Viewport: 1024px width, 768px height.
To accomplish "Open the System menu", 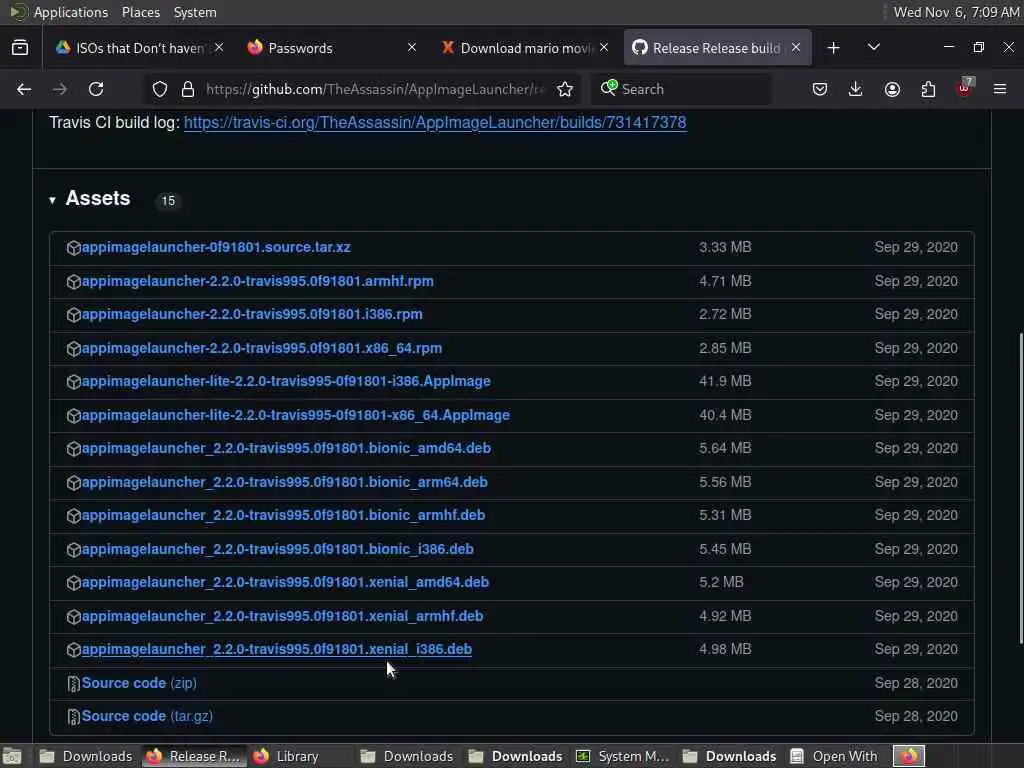I will tap(195, 12).
